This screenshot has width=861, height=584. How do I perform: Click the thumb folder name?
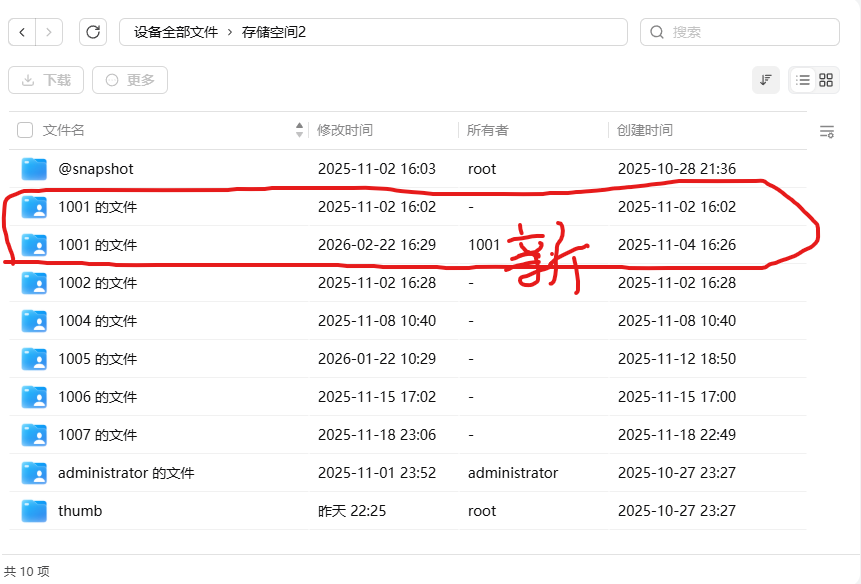pos(80,511)
